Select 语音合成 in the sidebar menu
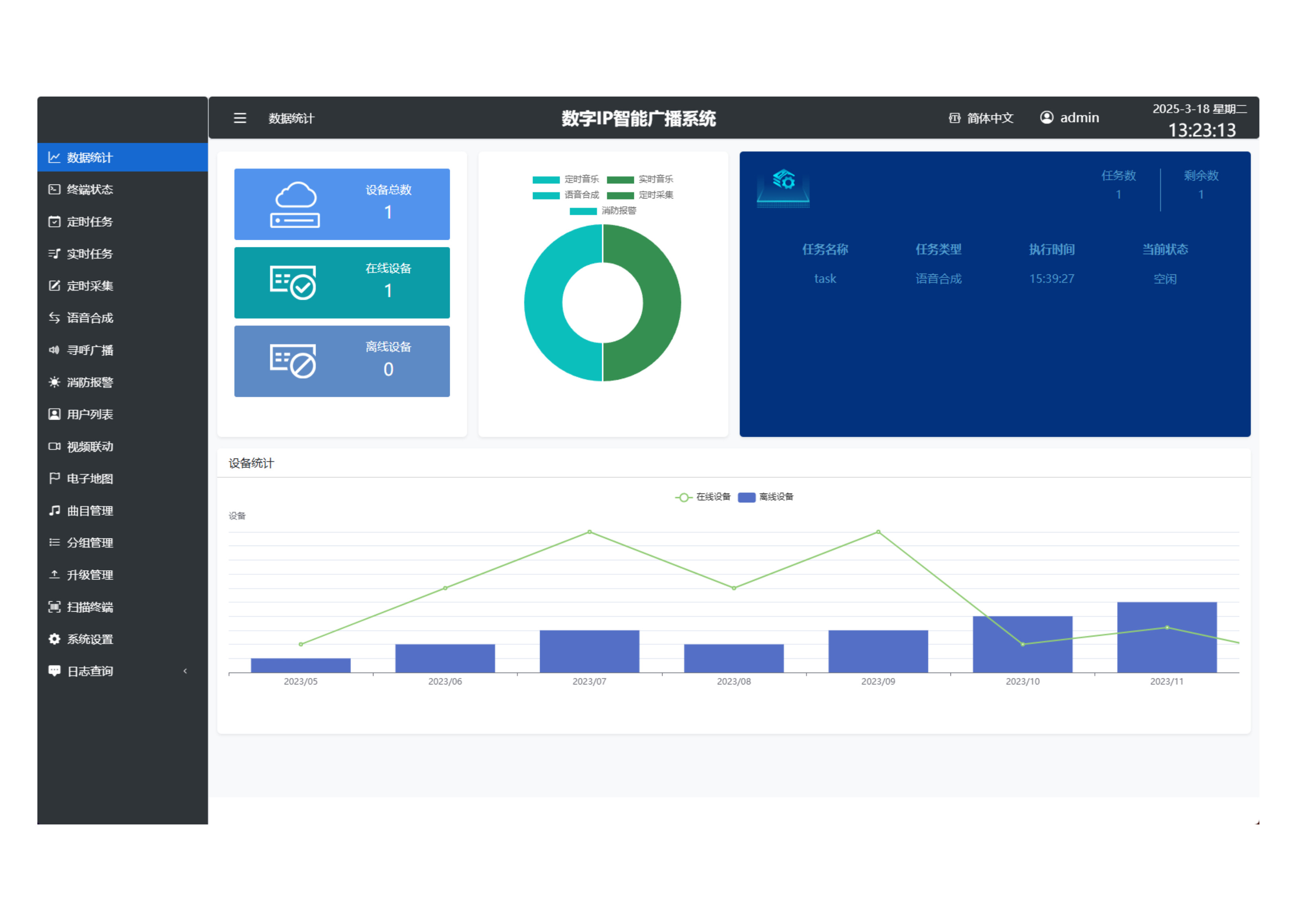1316x921 pixels. (89, 317)
